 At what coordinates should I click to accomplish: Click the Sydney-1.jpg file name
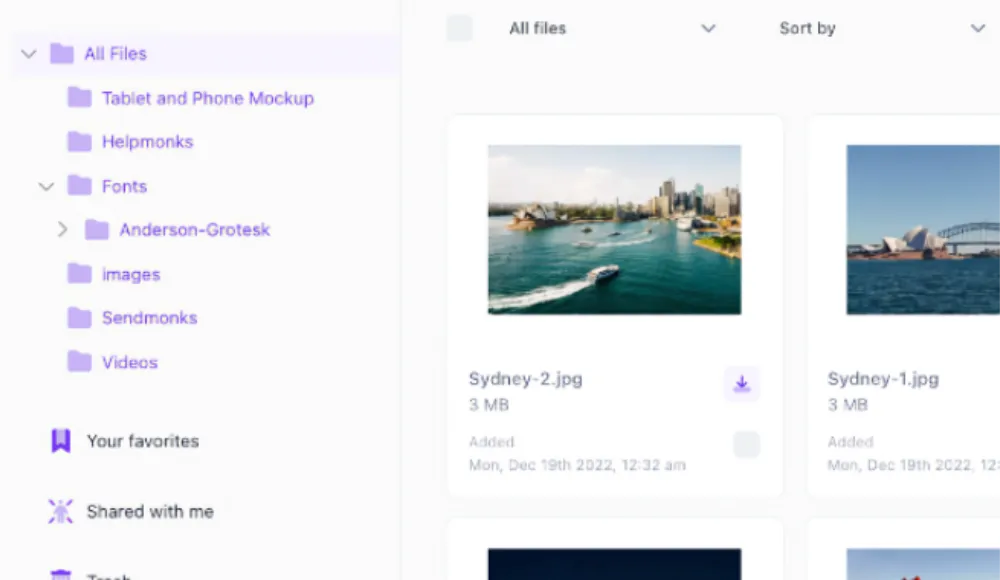tap(883, 379)
